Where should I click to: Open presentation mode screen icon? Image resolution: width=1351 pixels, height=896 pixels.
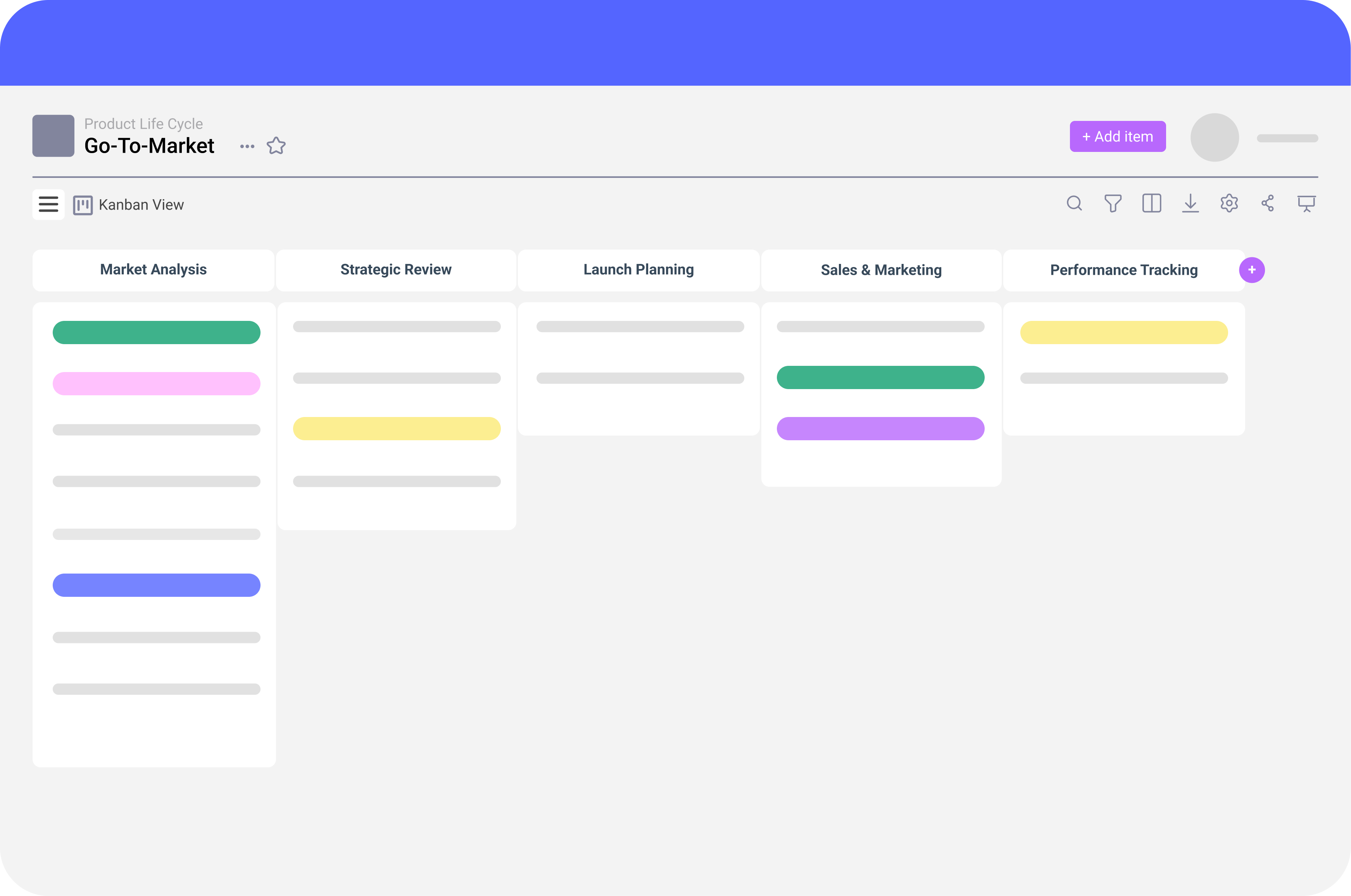1306,203
